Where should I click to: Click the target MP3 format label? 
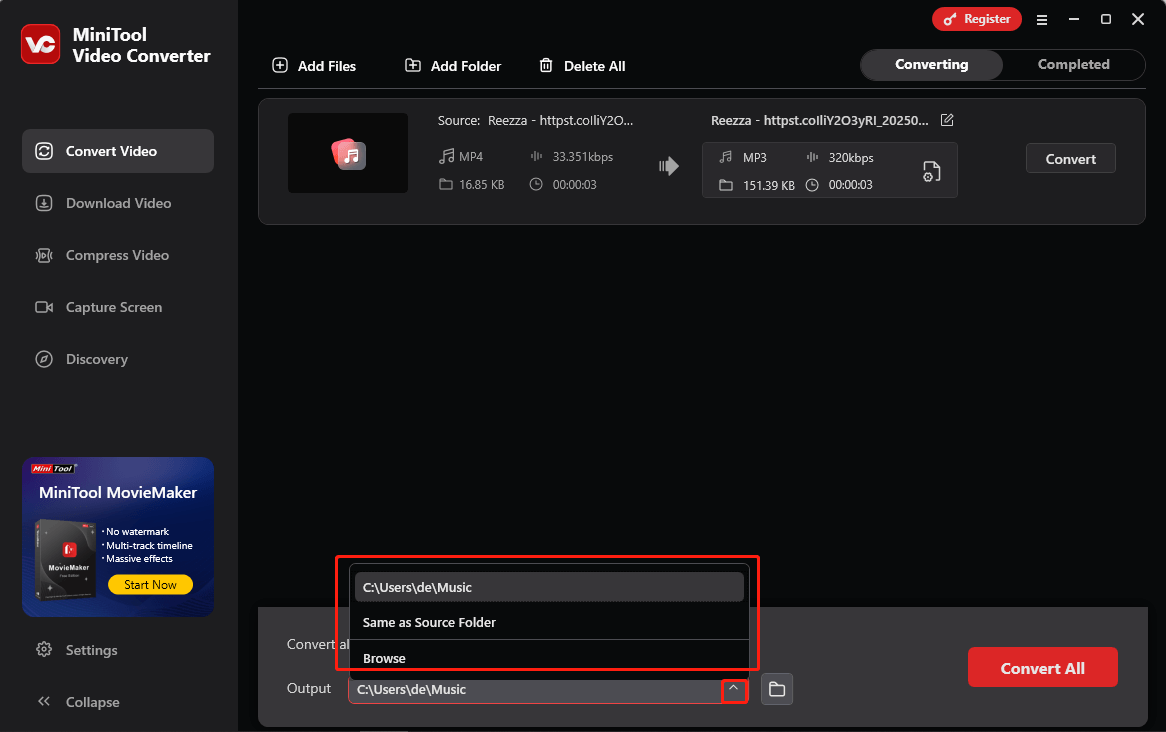point(754,158)
